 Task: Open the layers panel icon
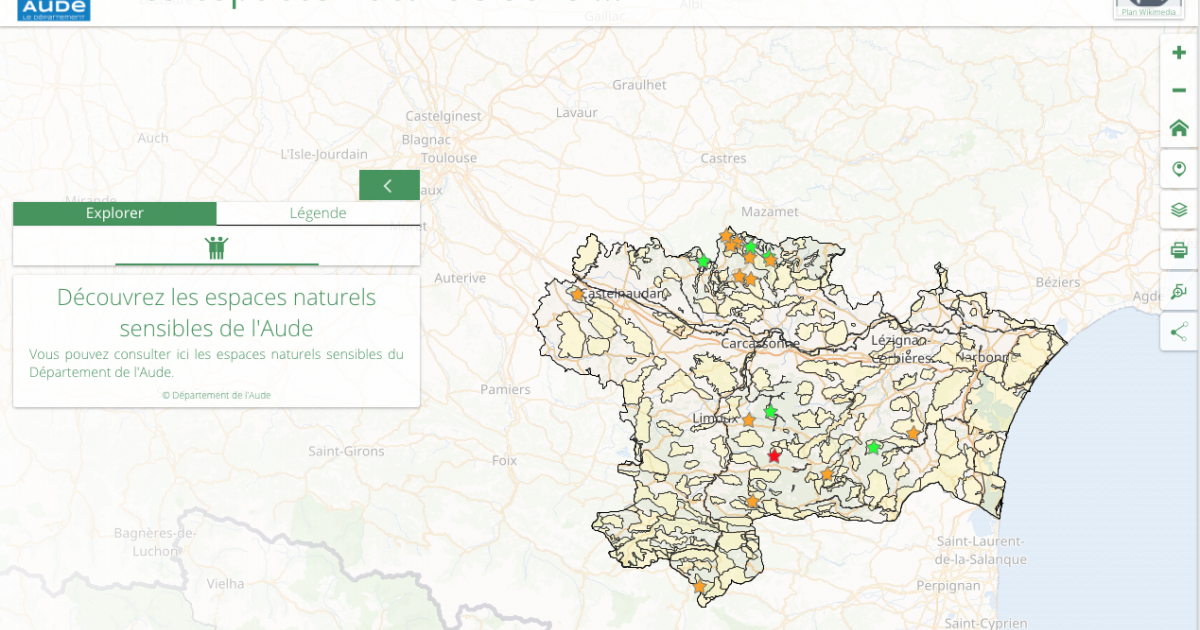click(x=1178, y=210)
